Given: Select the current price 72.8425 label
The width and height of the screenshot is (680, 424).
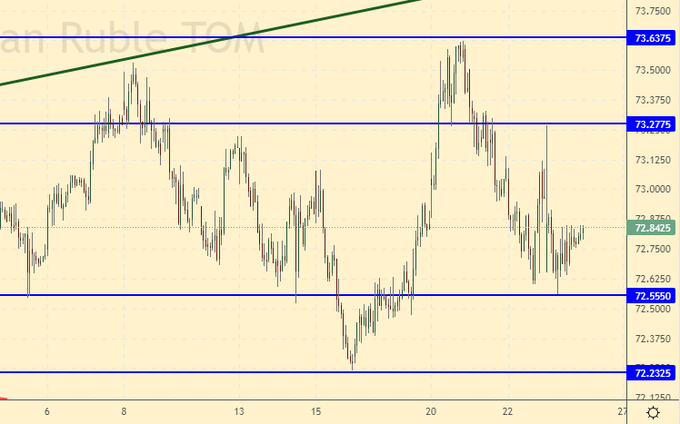Looking at the screenshot, I should [x=653, y=228].
